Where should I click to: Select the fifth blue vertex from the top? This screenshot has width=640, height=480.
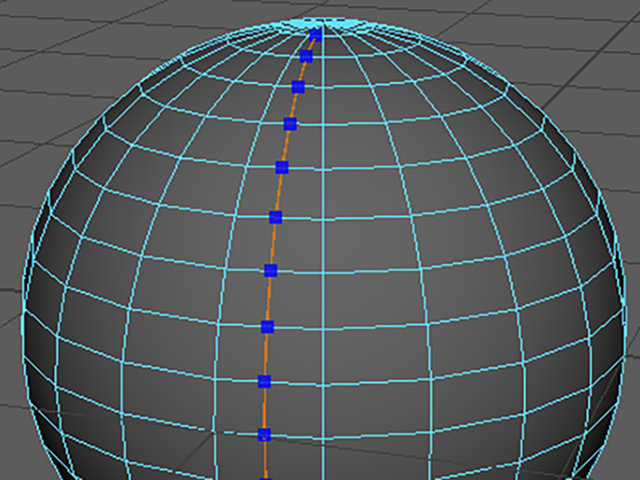pos(282,167)
